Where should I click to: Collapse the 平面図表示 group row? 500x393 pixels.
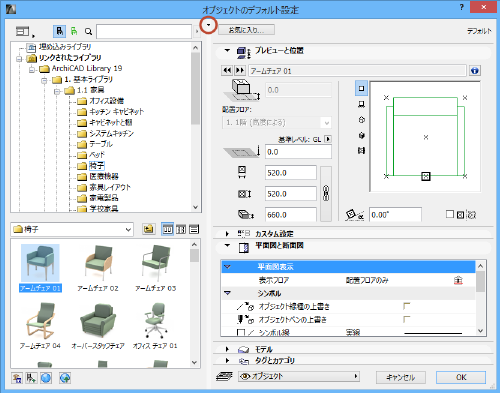coord(228,267)
